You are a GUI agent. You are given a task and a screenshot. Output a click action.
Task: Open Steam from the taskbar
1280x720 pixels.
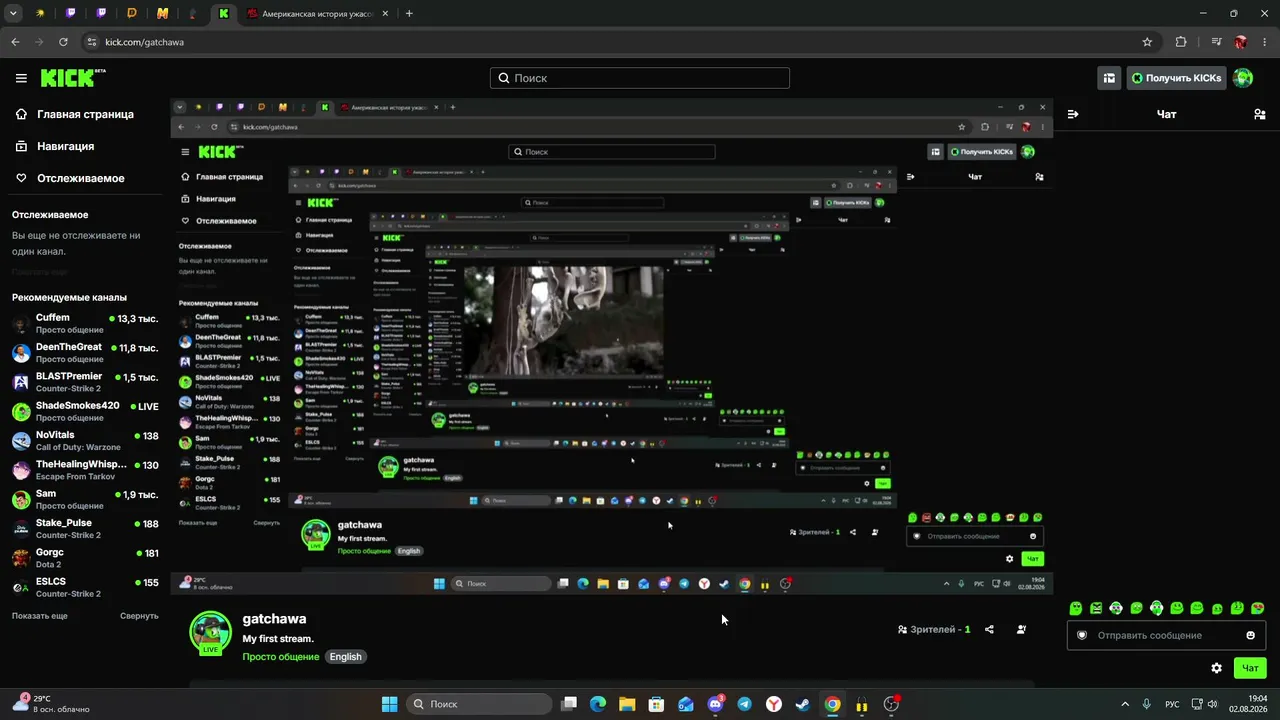[x=802, y=704]
